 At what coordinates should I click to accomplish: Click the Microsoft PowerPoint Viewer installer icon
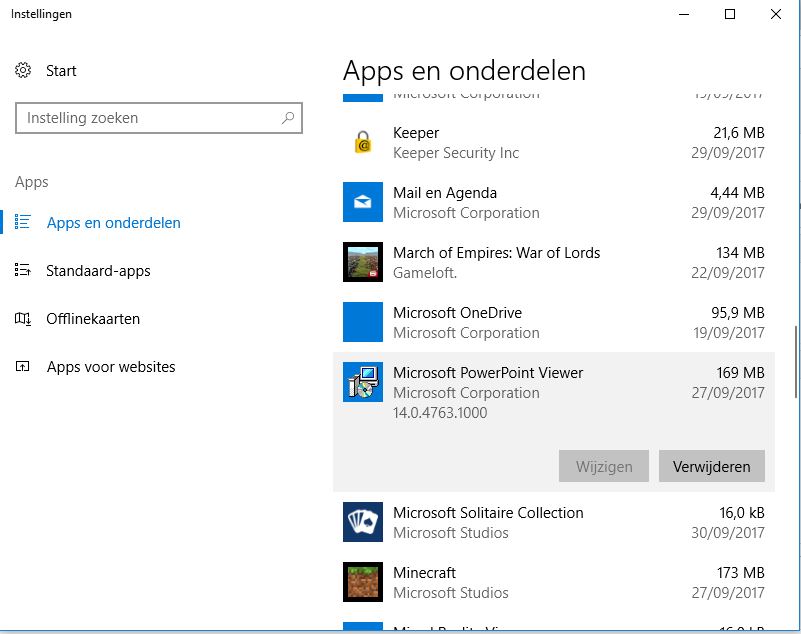(x=362, y=382)
